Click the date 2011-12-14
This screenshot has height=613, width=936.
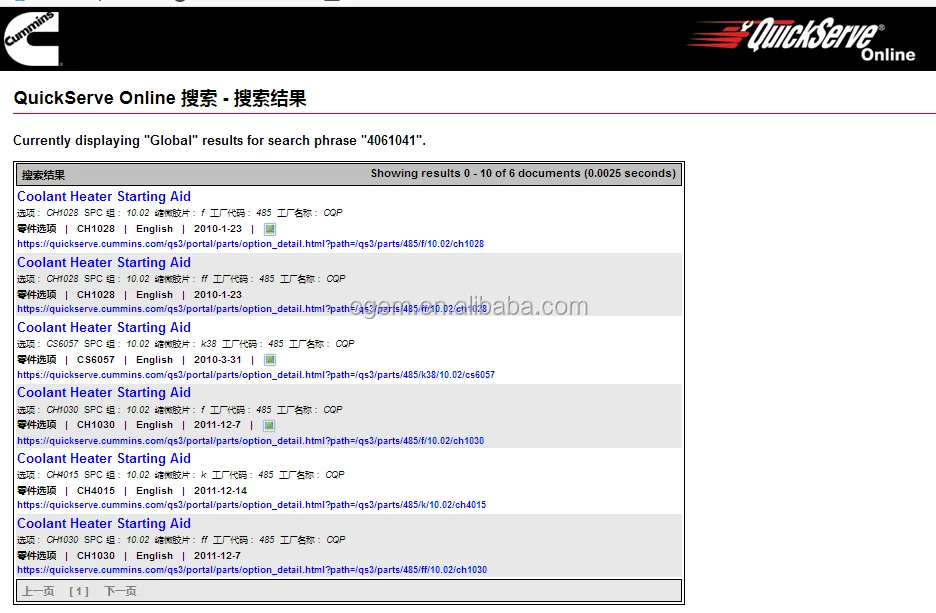point(220,491)
